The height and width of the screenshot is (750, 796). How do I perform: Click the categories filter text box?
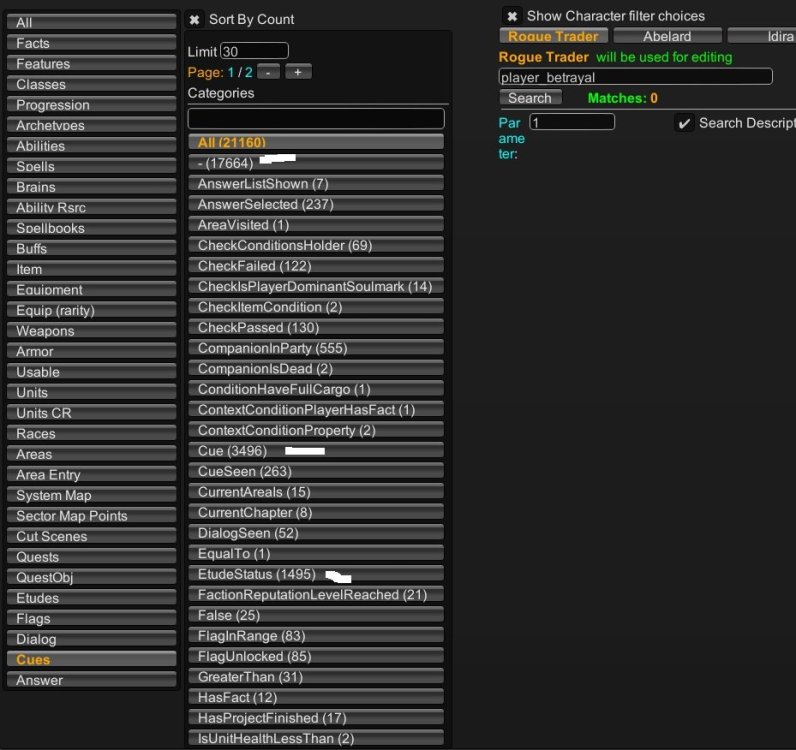coord(316,118)
